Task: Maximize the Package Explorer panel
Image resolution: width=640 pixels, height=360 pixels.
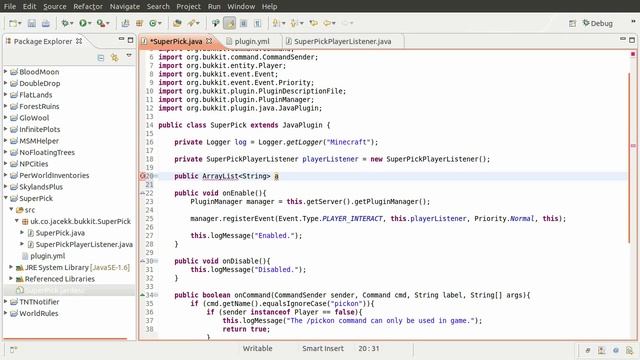Action: [131, 40]
